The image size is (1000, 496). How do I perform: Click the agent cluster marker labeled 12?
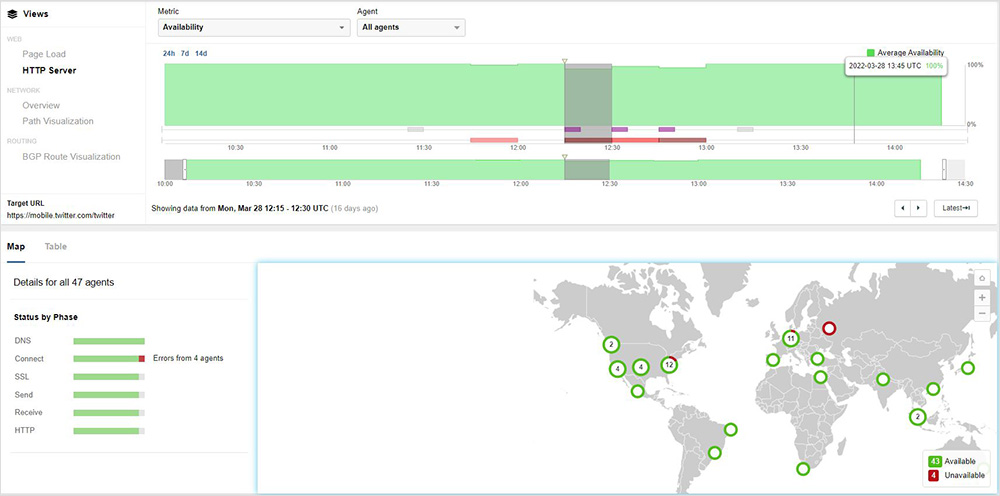(x=669, y=366)
